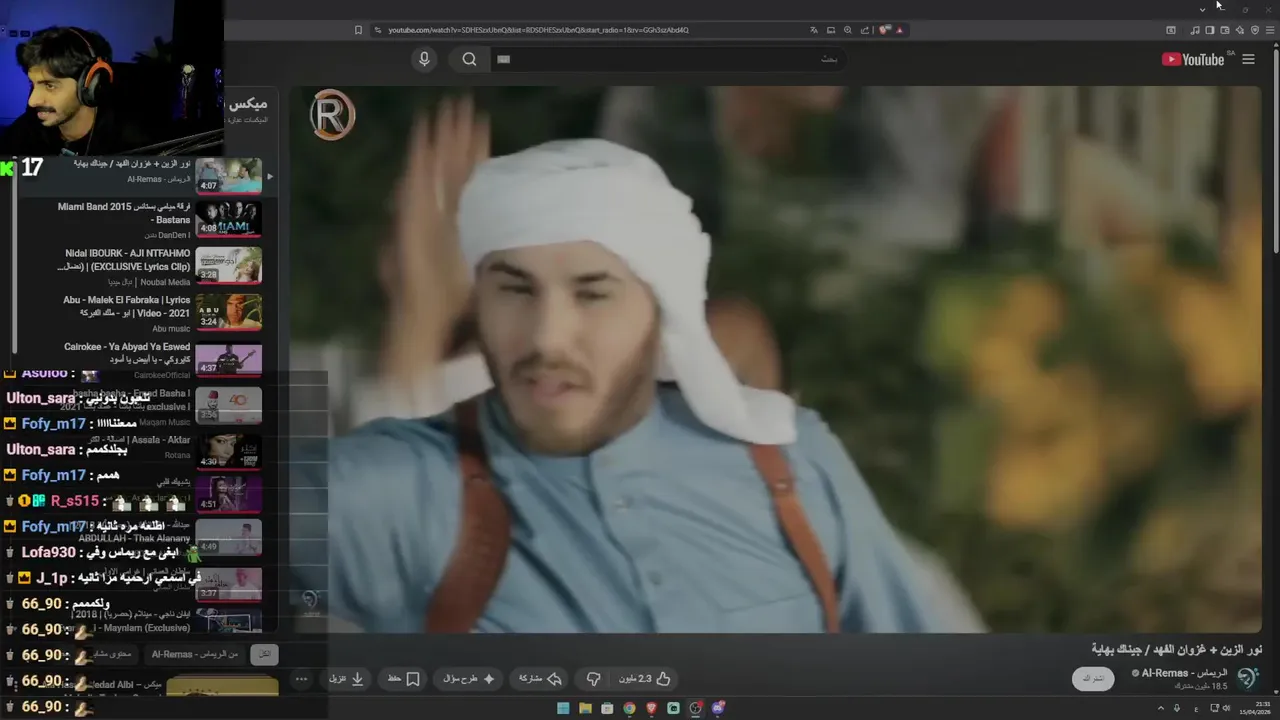This screenshot has width=1280, height=720.
Task: Play the Abu Malek El Fabraka thumbnail
Action: pyautogui.click(x=229, y=312)
